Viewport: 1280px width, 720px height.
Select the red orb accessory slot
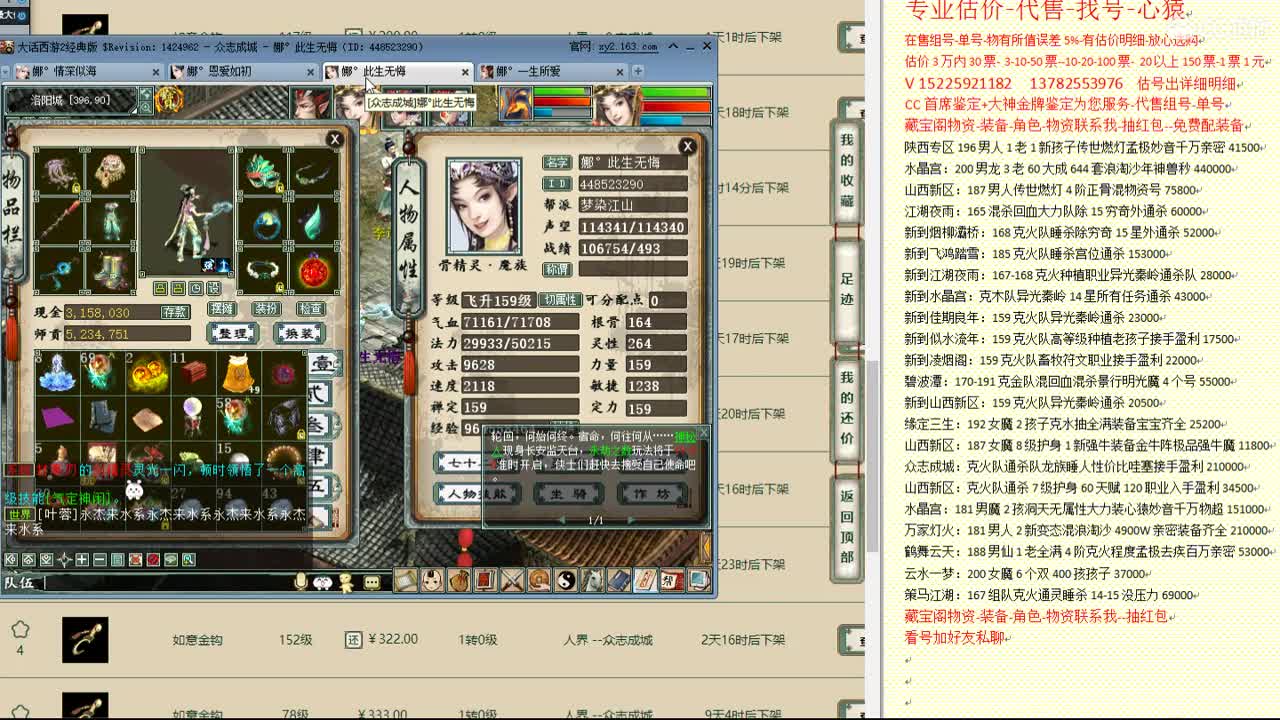[x=313, y=270]
